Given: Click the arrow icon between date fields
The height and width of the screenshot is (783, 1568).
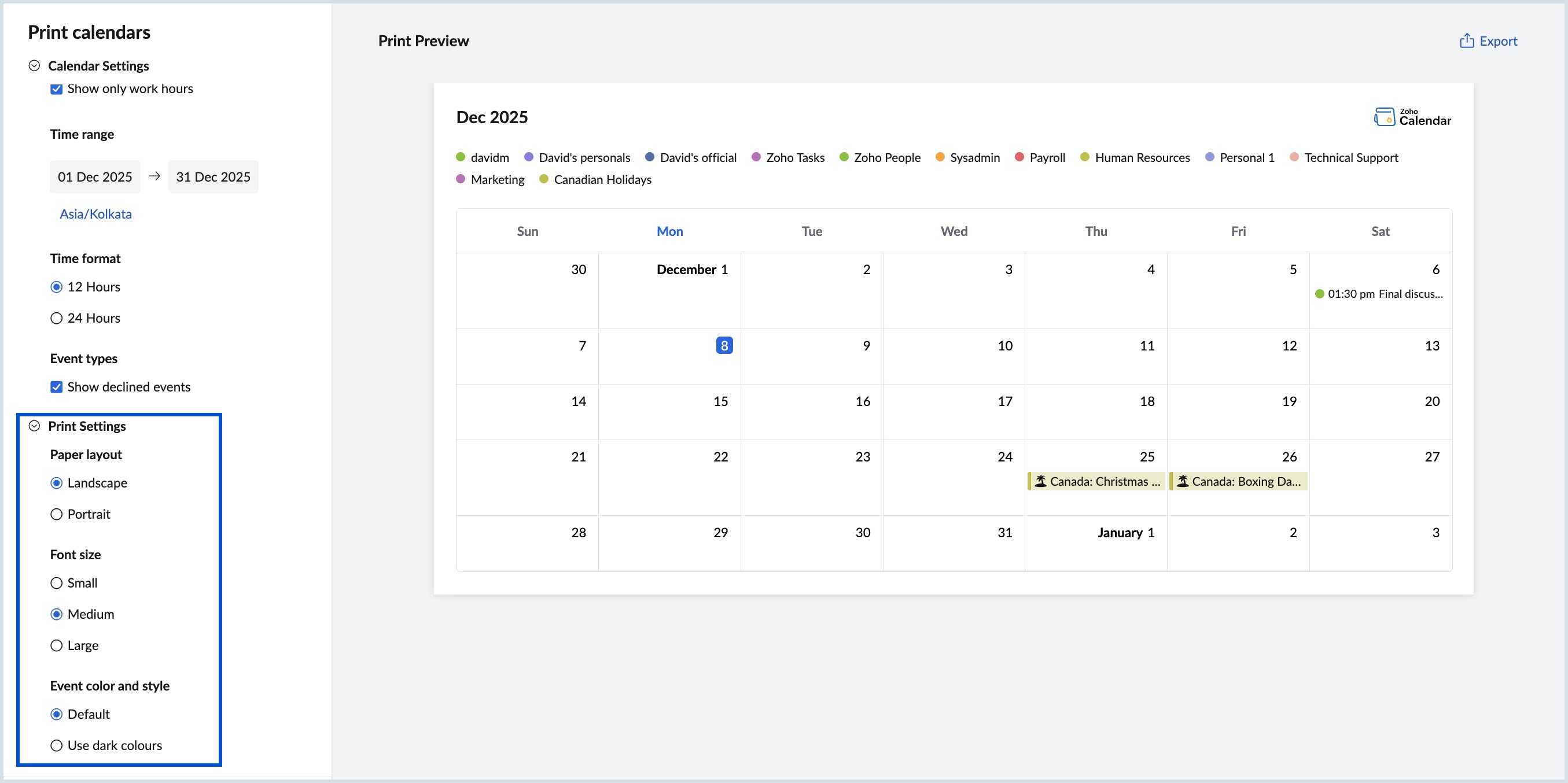Looking at the screenshot, I should [x=154, y=176].
